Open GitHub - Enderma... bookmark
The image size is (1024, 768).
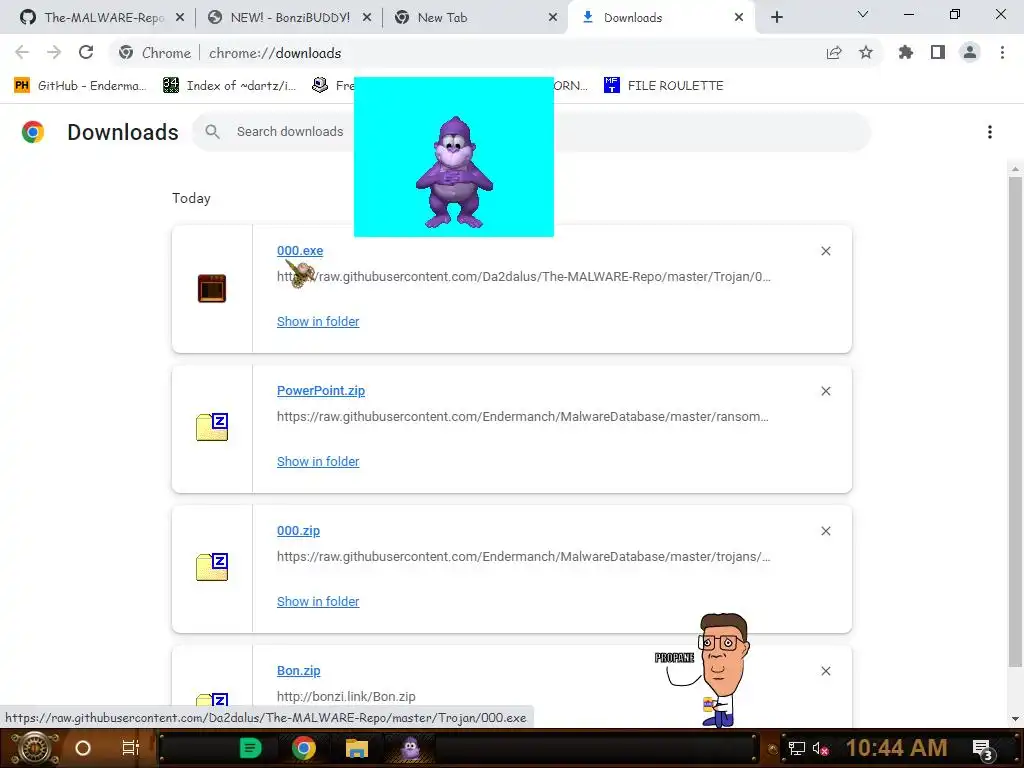81,86
